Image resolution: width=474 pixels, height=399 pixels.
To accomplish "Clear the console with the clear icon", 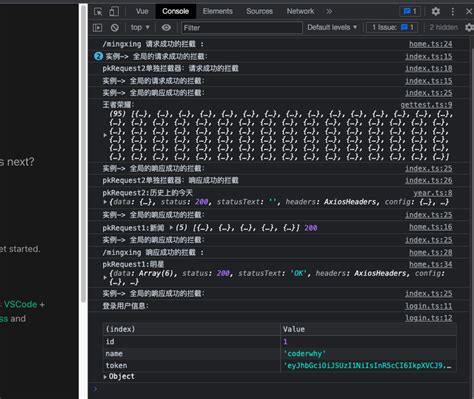I will (115, 28).
